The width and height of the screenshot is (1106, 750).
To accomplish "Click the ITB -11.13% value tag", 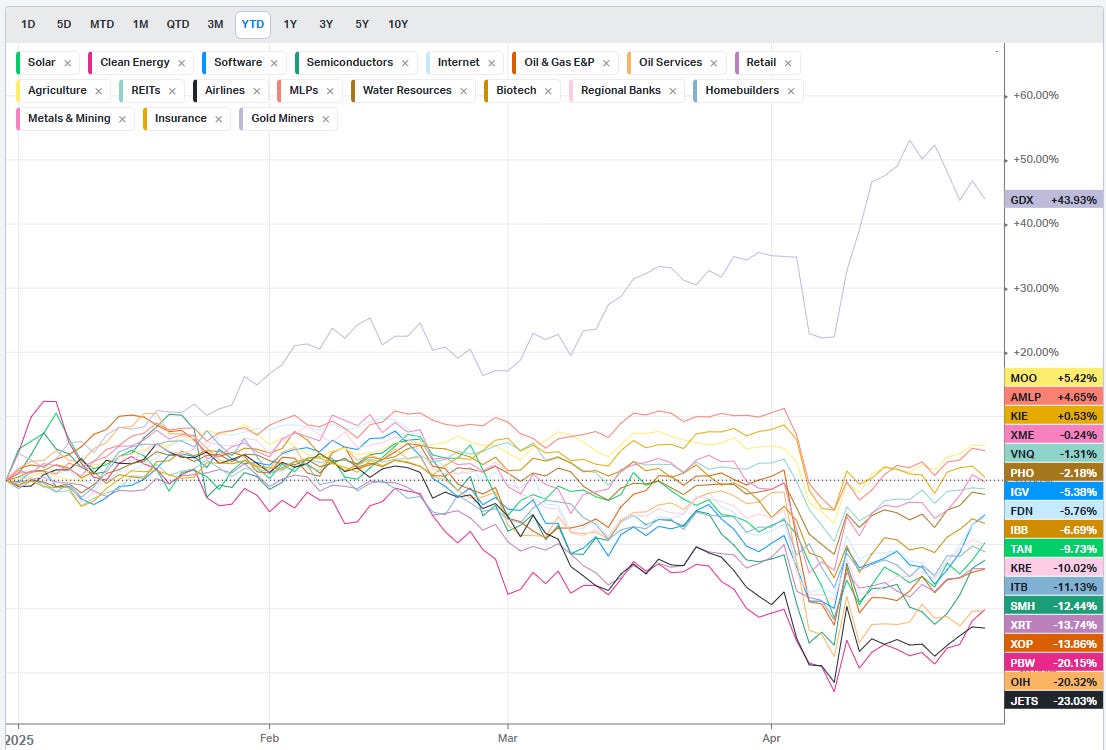I will (1054, 587).
